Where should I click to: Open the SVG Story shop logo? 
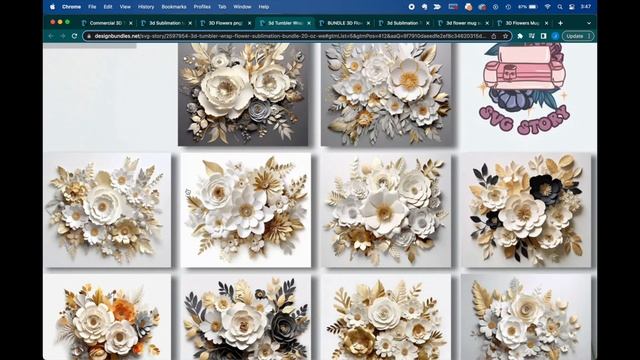[524, 88]
